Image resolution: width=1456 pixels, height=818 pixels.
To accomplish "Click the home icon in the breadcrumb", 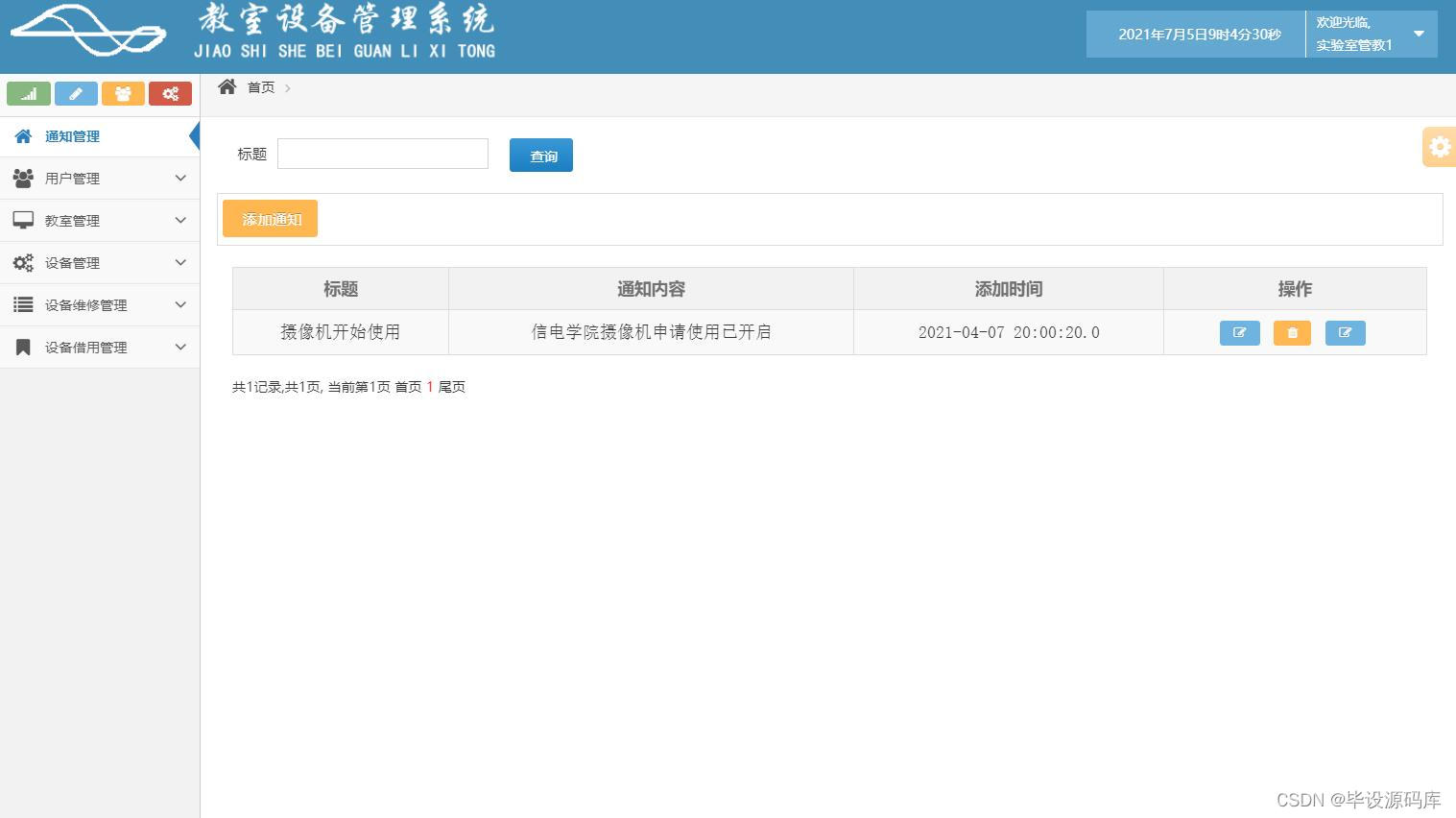I will (x=227, y=86).
